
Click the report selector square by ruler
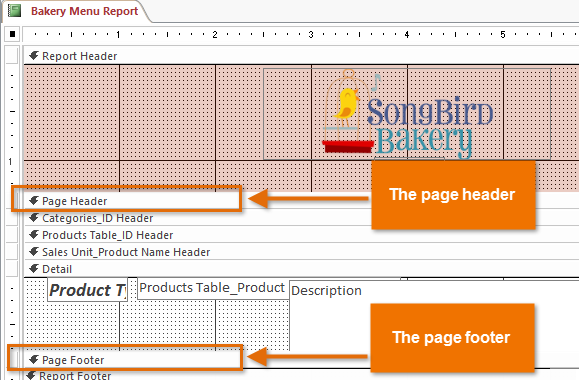12,34
